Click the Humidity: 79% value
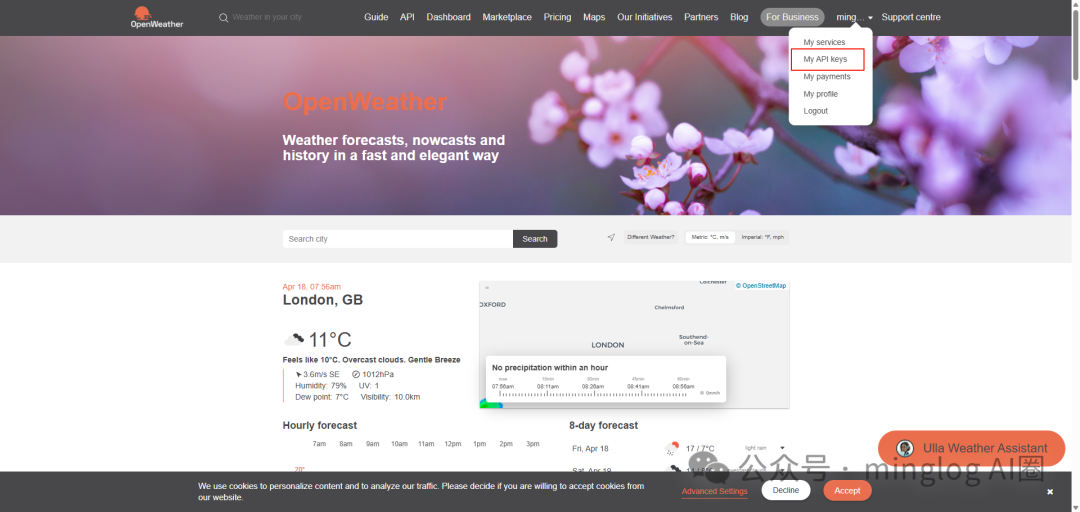The height and width of the screenshot is (512, 1080). point(321,386)
